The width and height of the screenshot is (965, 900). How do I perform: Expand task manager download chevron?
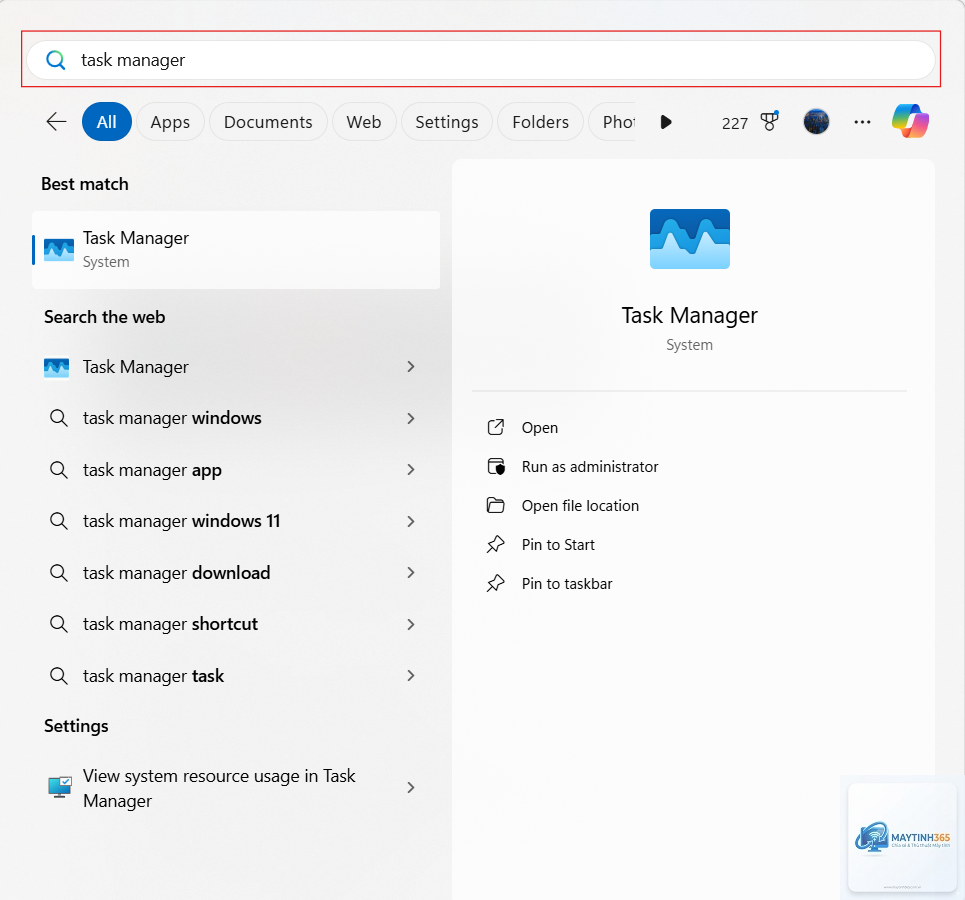coord(410,573)
